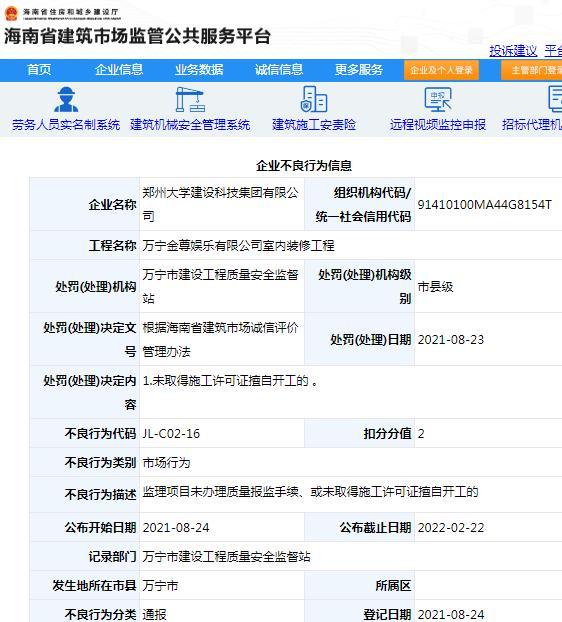Open the 诚信信息 menu
The height and width of the screenshot is (622, 562).
coord(279,70)
